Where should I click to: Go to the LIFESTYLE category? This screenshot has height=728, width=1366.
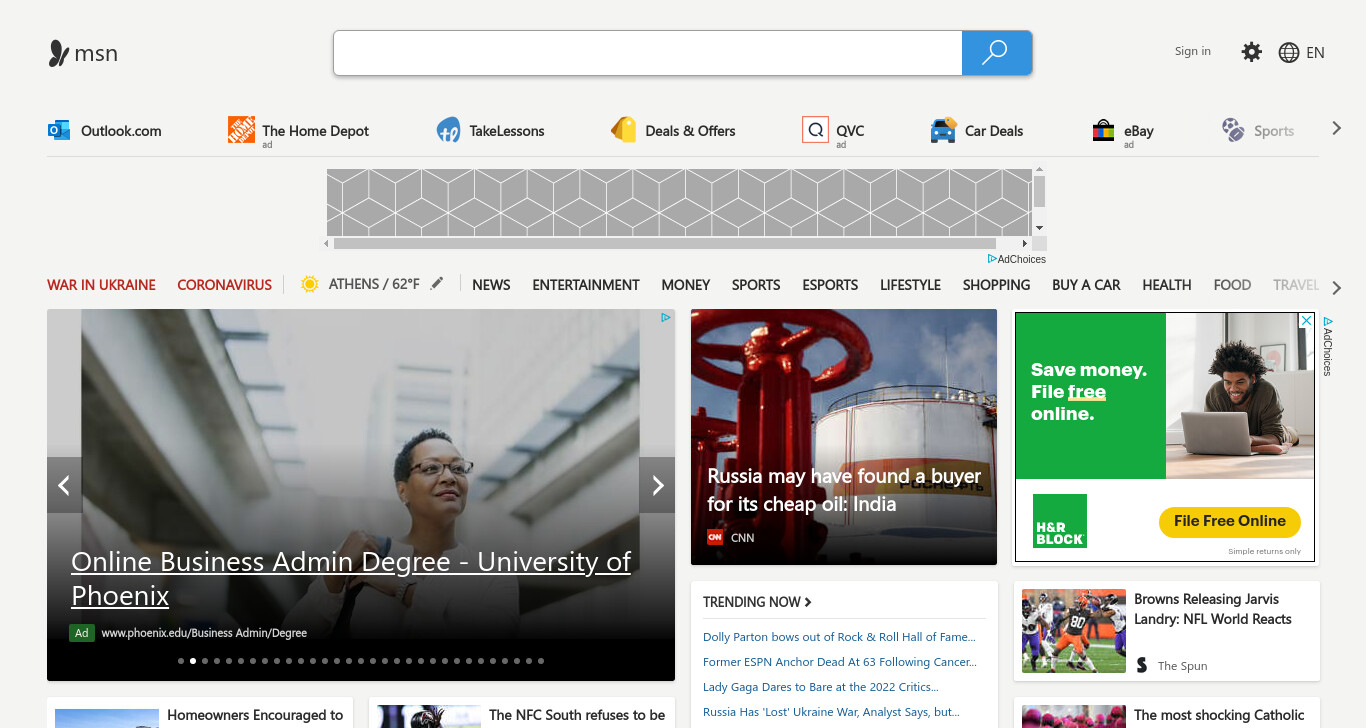(x=910, y=285)
